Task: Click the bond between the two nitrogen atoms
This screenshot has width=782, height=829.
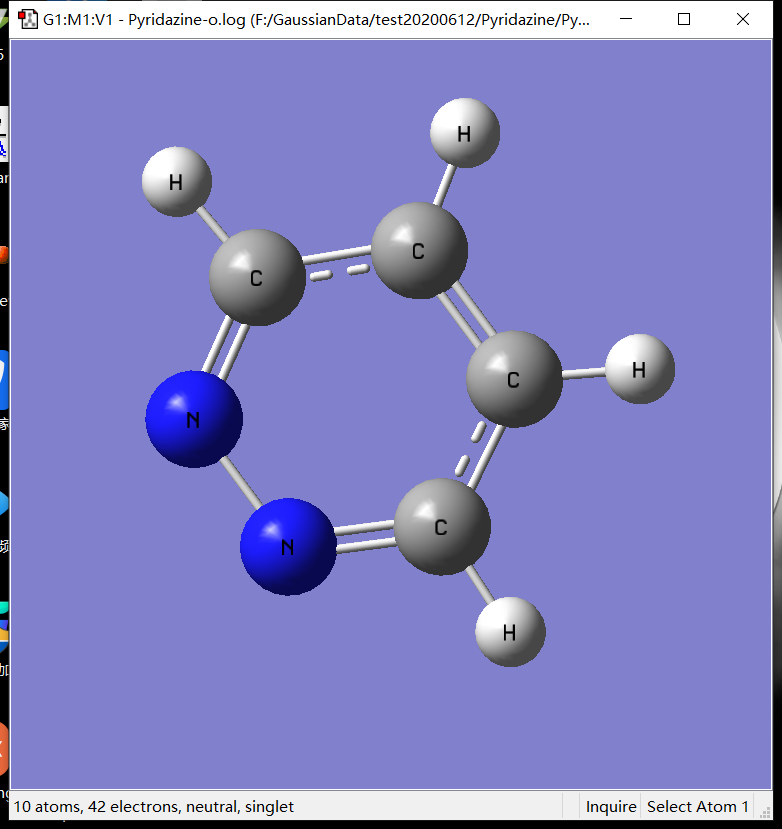Action: tap(240, 481)
